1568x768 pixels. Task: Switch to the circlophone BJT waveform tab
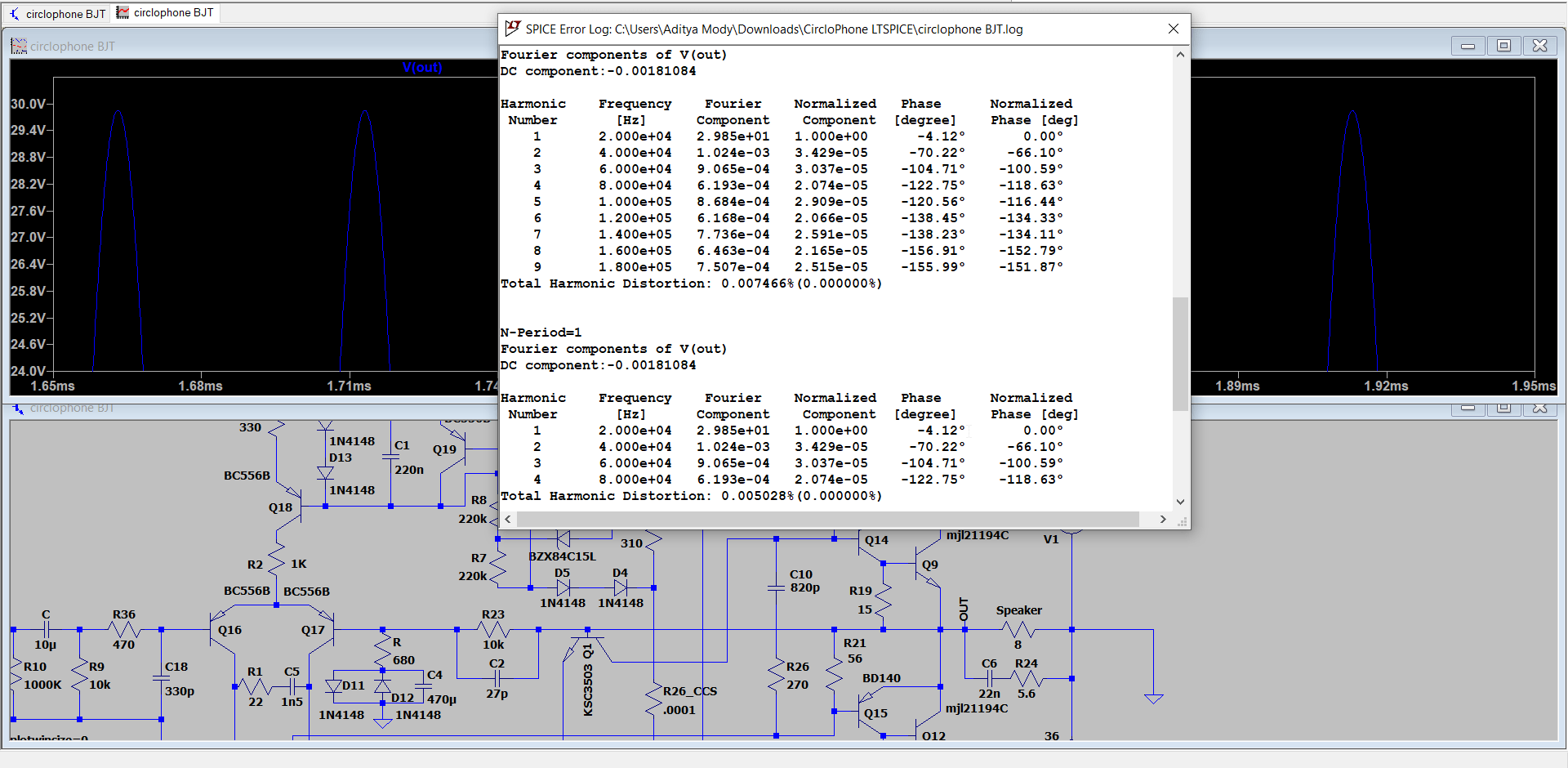(166, 12)
